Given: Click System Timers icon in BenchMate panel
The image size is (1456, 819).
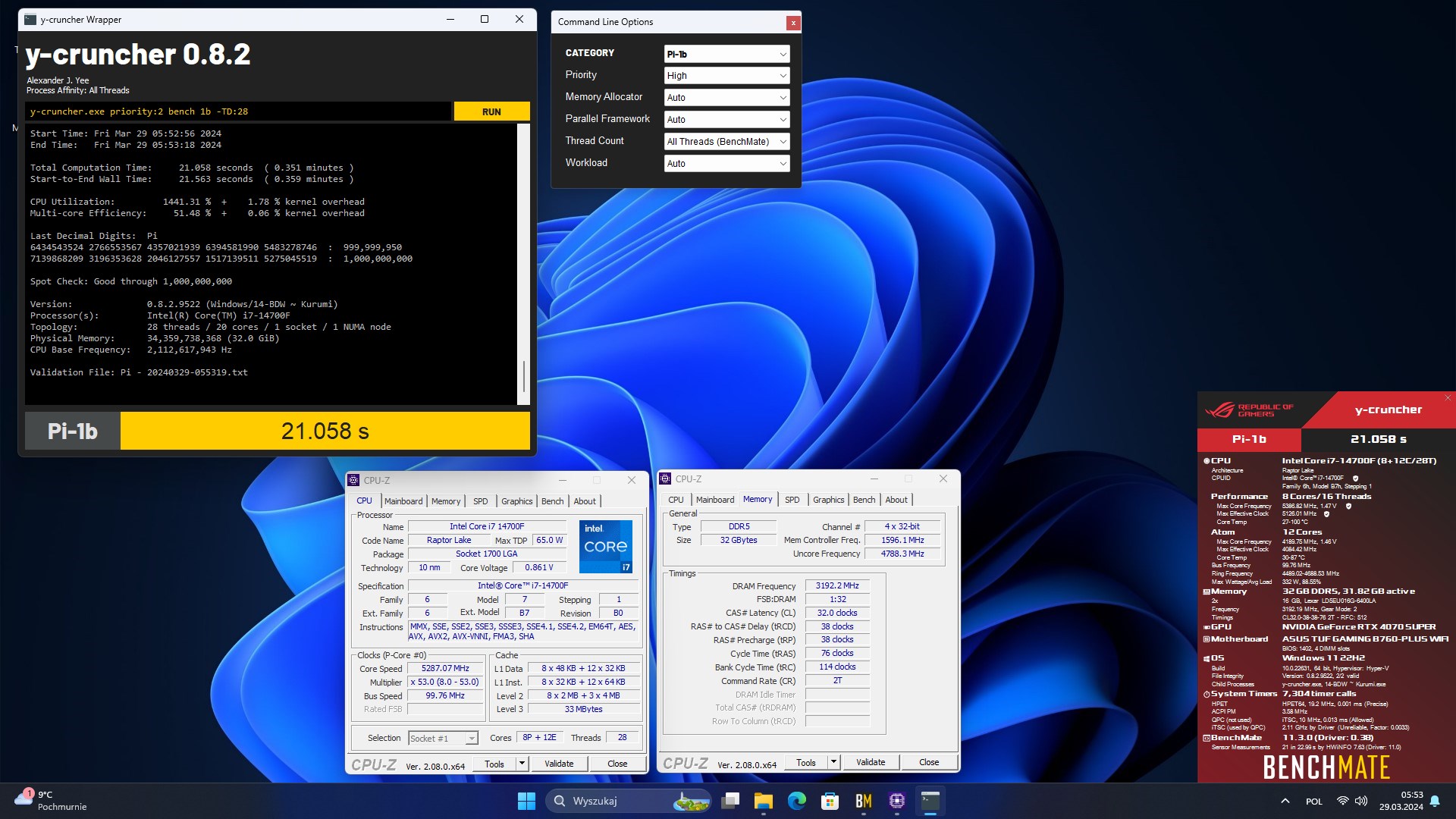Looking at the screenshot, I should point(1207,694).
